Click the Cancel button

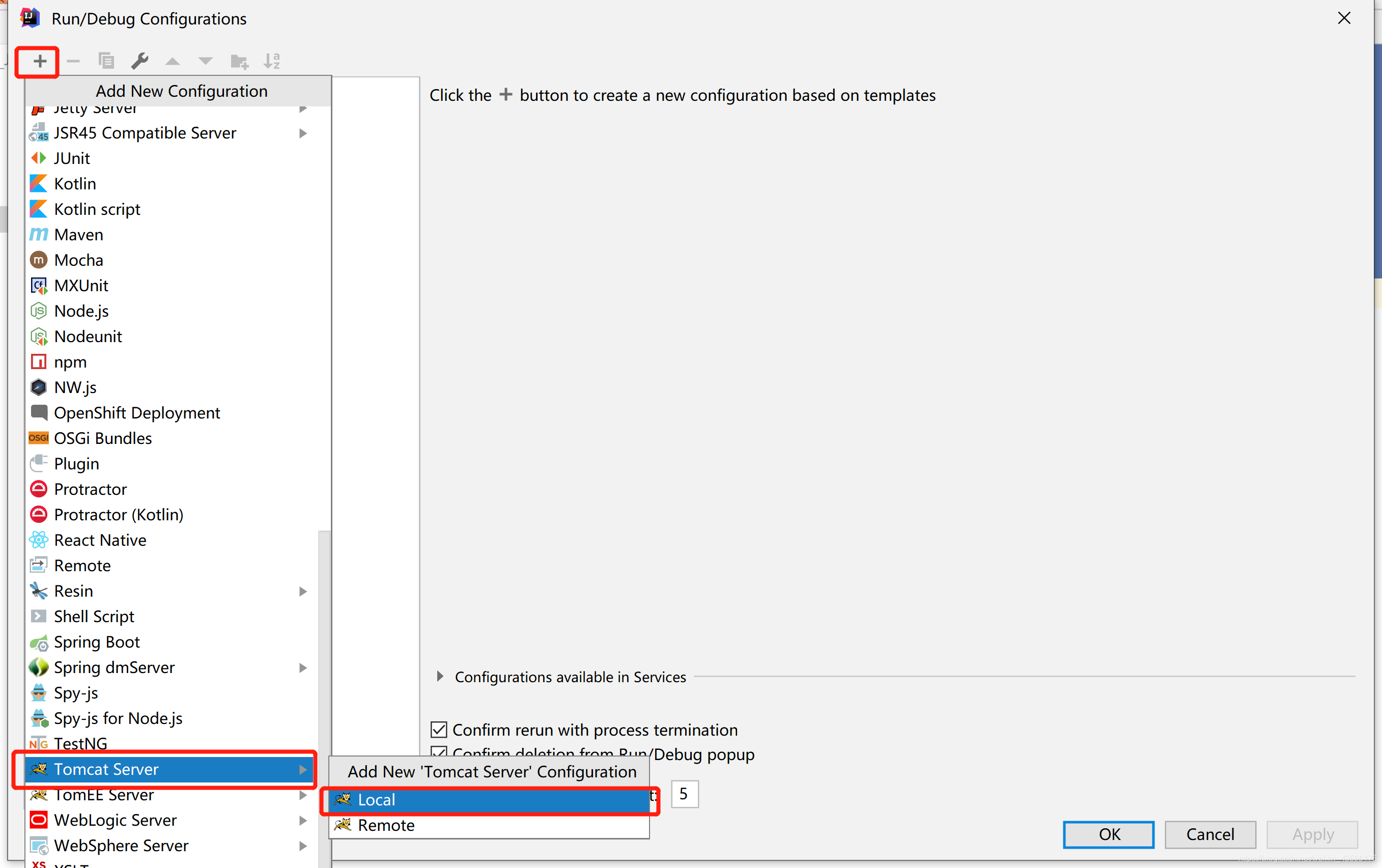[x=1210, y=834]
